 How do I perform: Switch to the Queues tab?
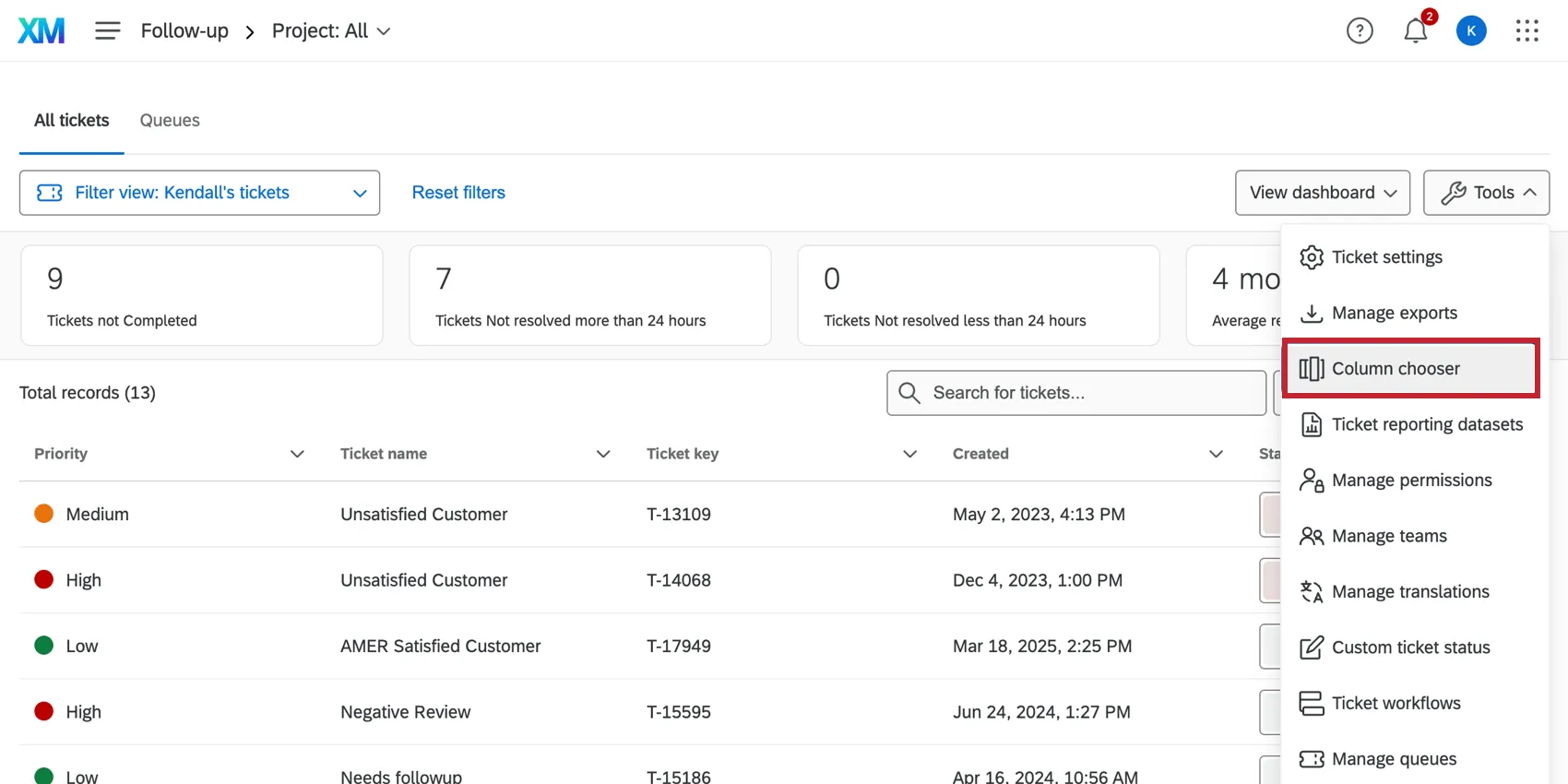pyautogui.click(x=170, y=121)
